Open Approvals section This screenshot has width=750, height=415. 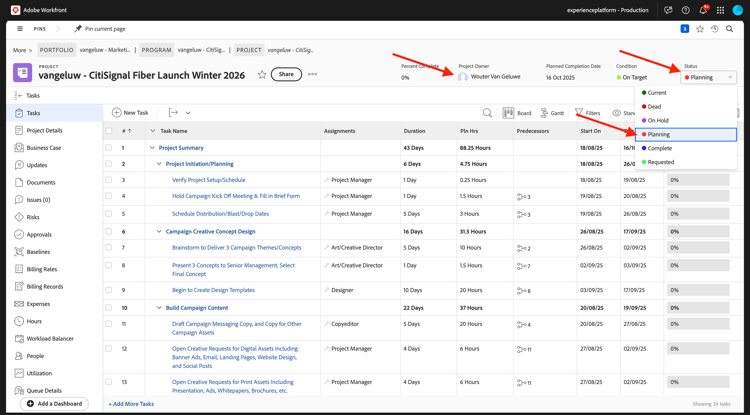point(39,234)
